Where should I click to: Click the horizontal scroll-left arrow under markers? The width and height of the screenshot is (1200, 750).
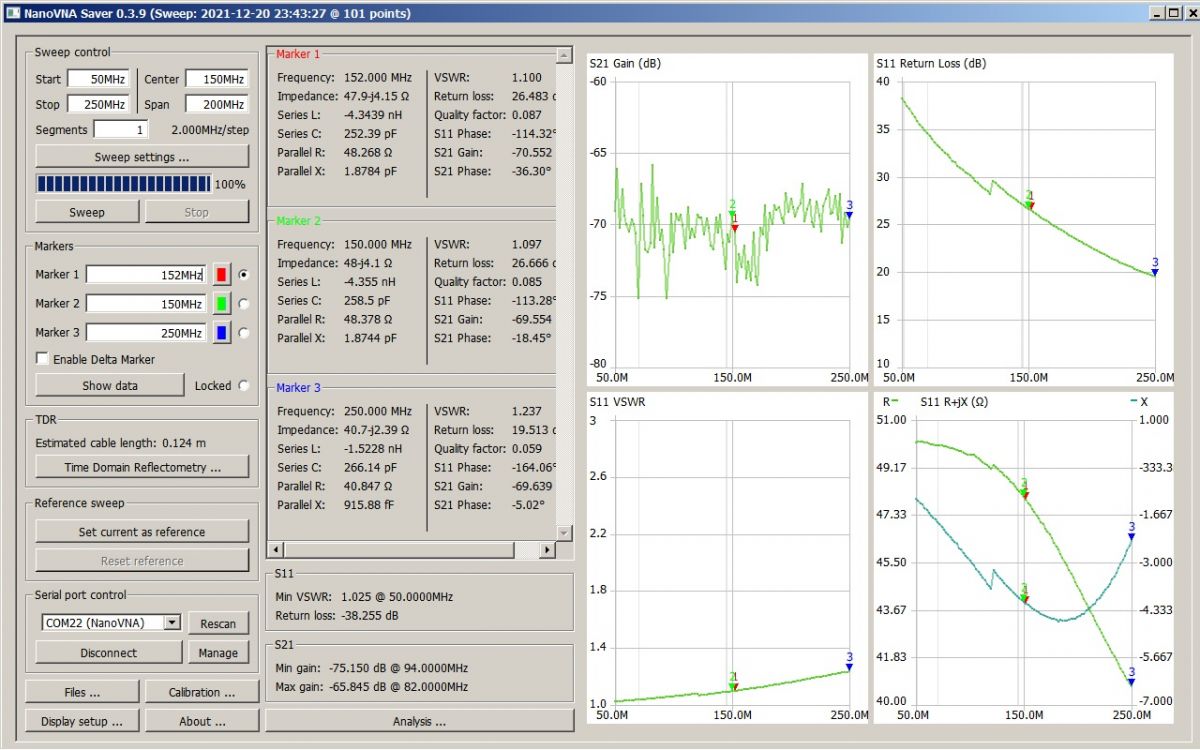[x=276, y=549]
